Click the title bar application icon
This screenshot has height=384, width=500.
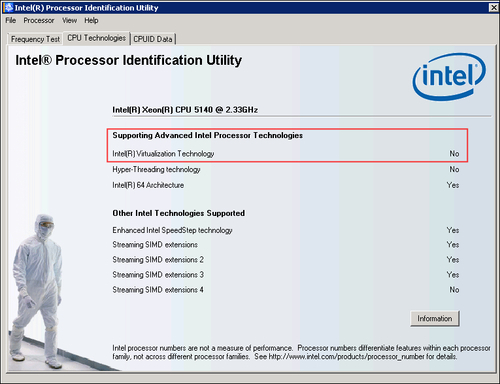pyautogui.click(x=9, y=7)
